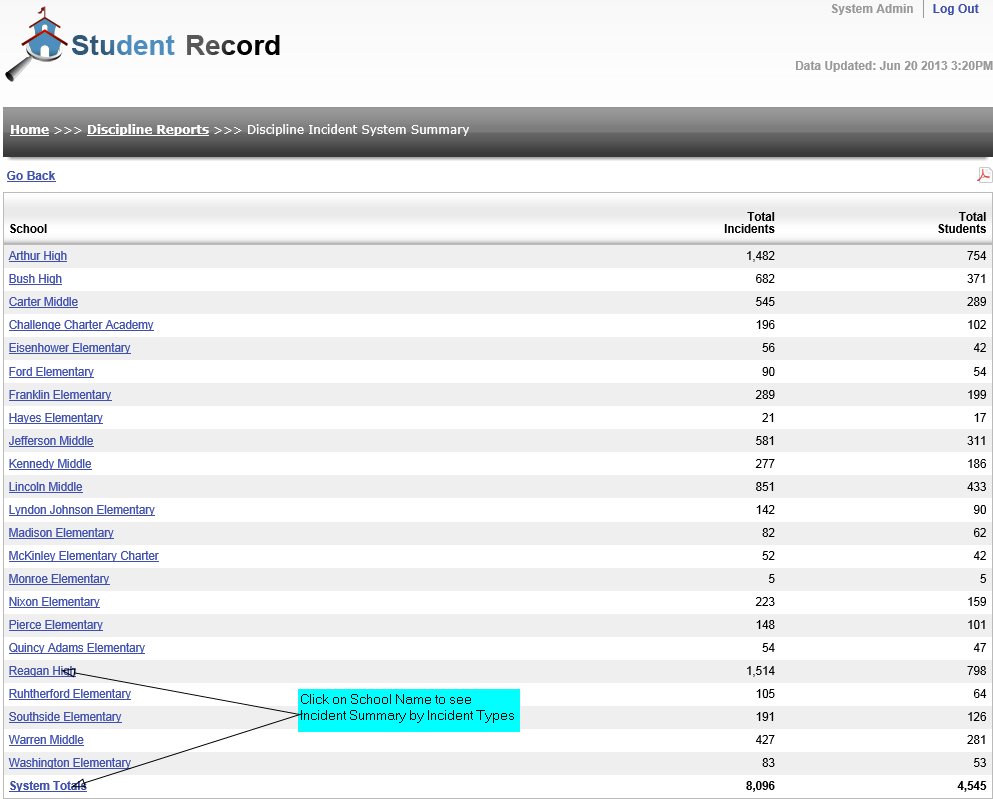Click the Discipline Incident System Summary title
The image size is (993, 799).
358,129
